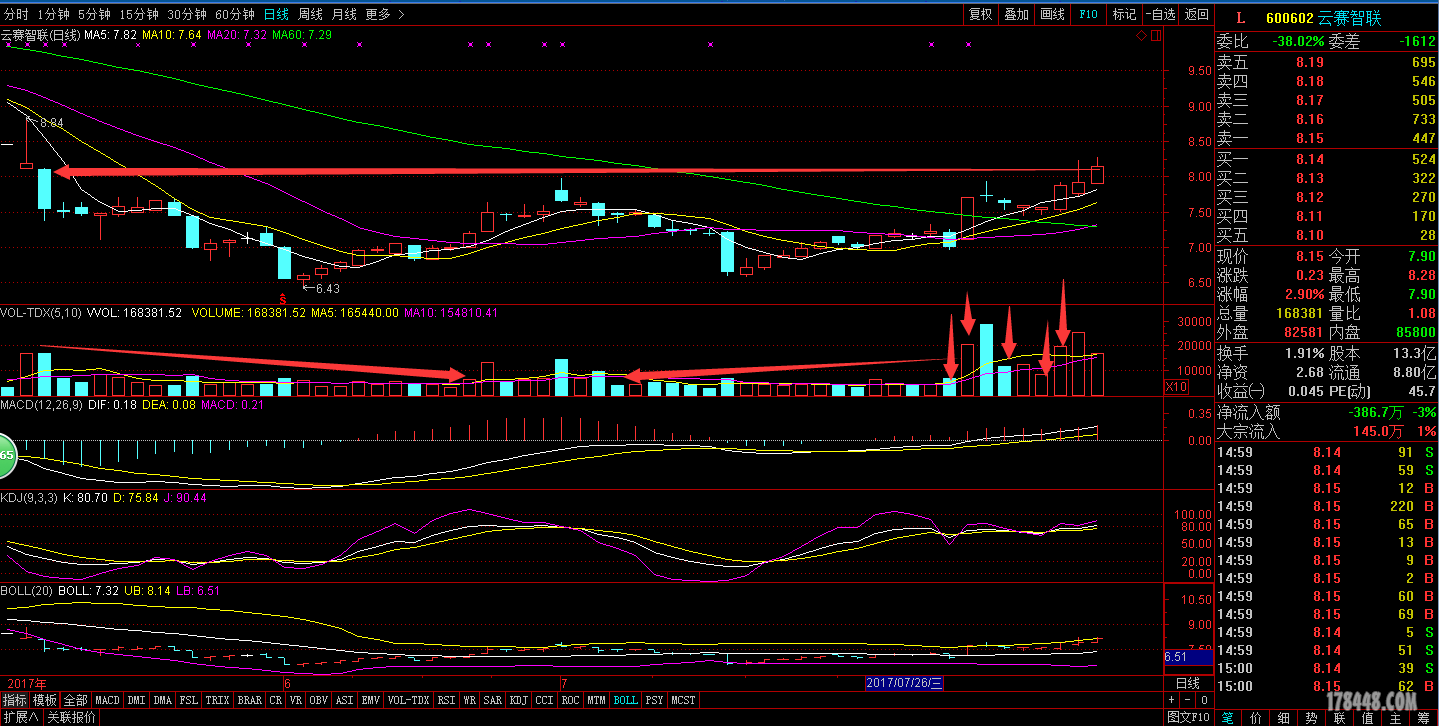The image size is (1439, 726).
Task: Select the KDJ indicator tab
Action: (519, 700)
